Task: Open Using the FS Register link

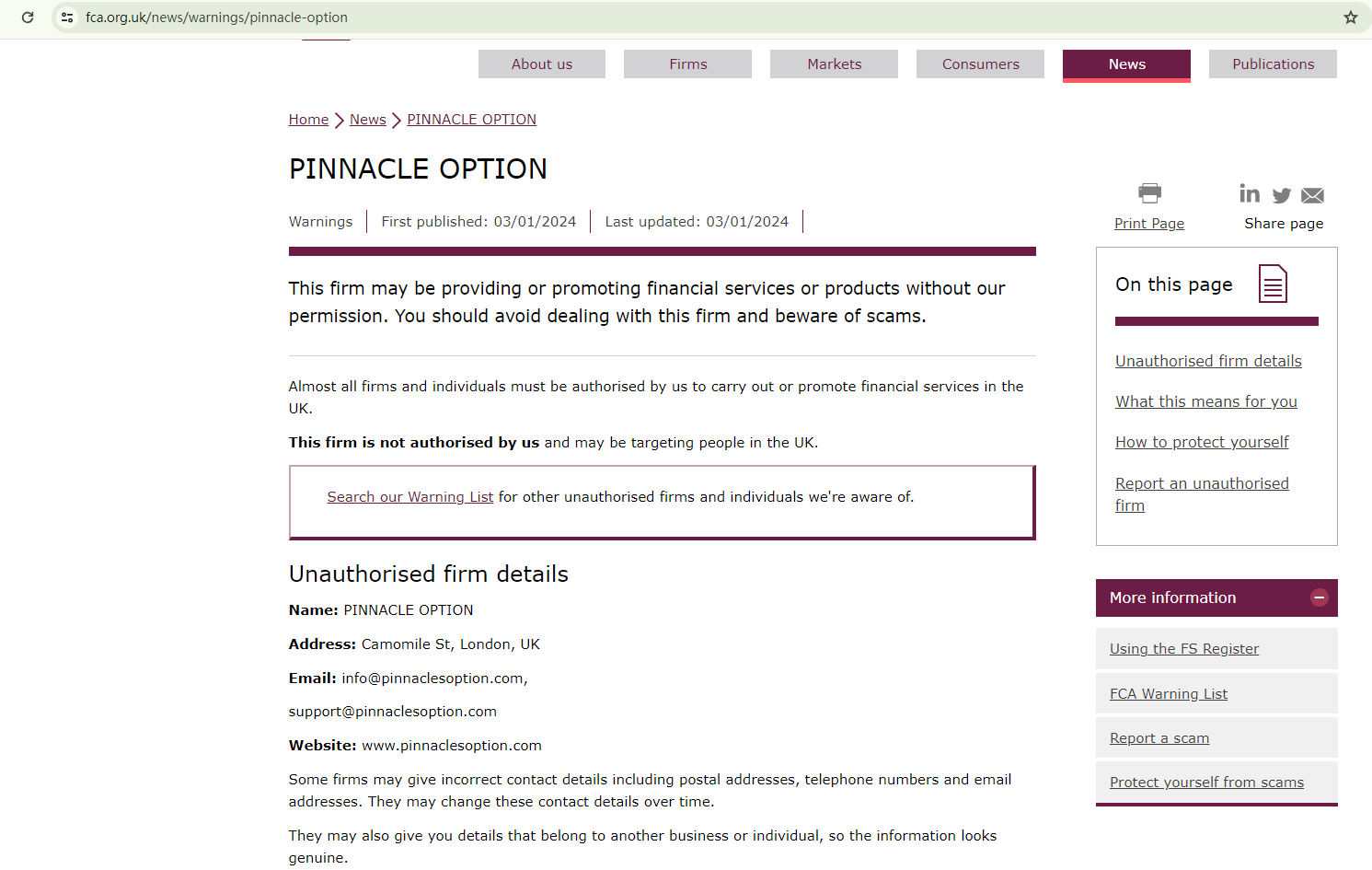Action: 1184,649
